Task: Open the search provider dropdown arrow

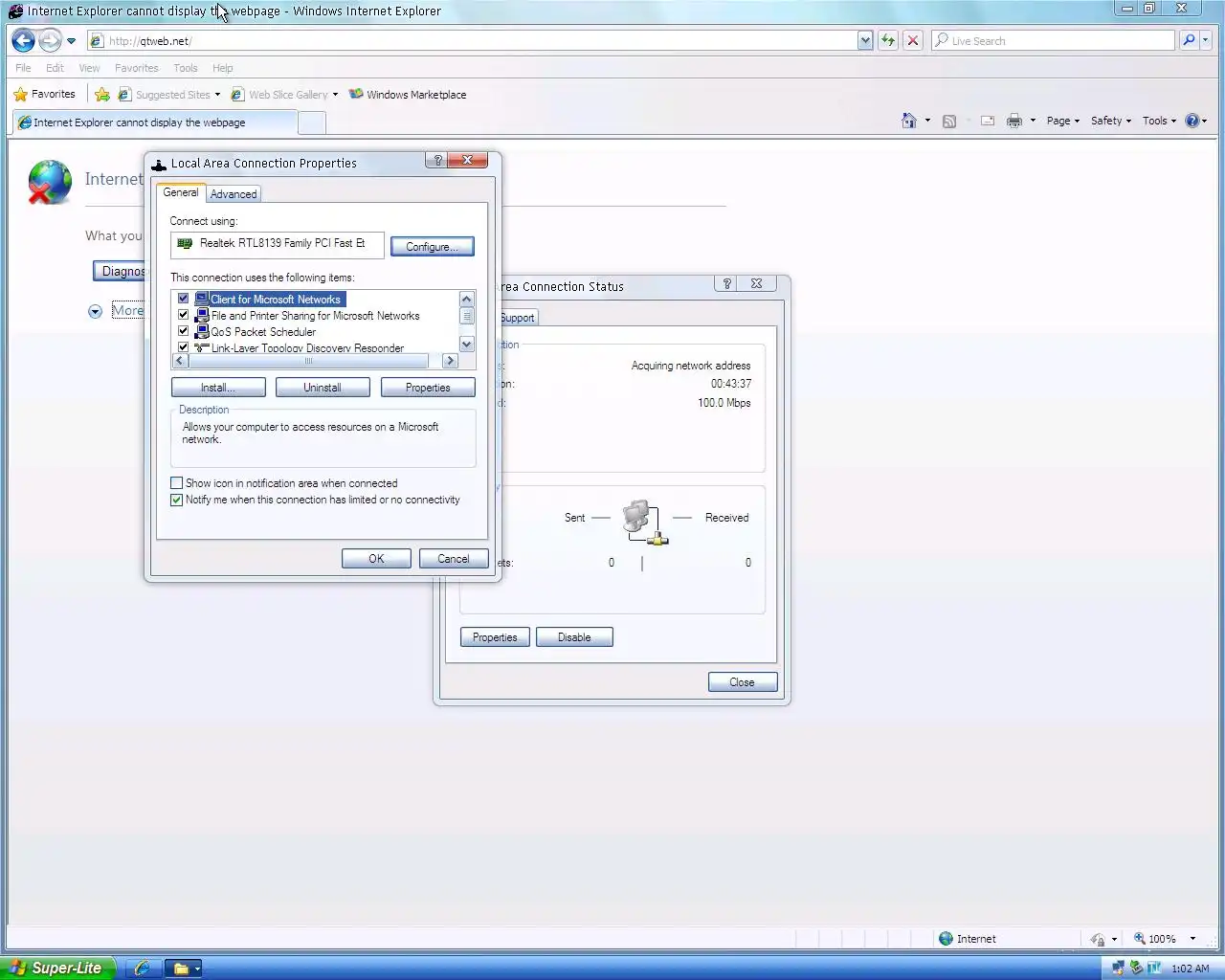Action: tap(1206, 40)
